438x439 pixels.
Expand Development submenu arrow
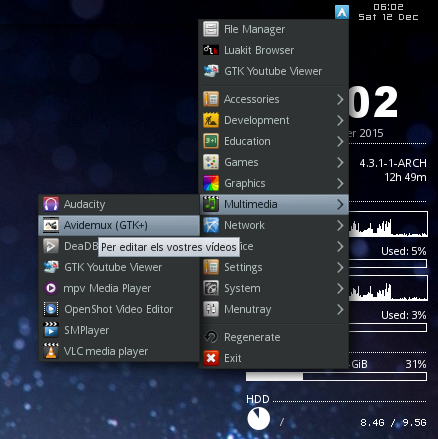[x=340, y=120]
